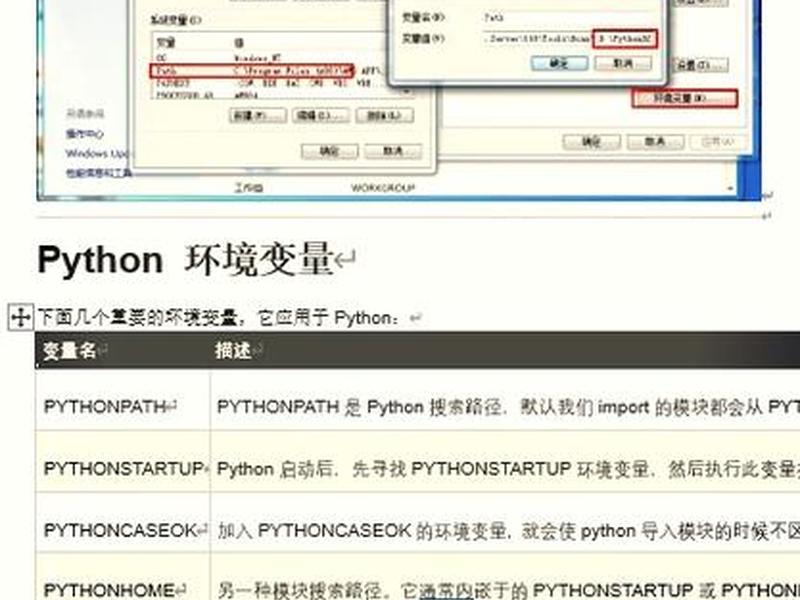Click the WORKGROUP text in the screenshot

coord(383,188)
